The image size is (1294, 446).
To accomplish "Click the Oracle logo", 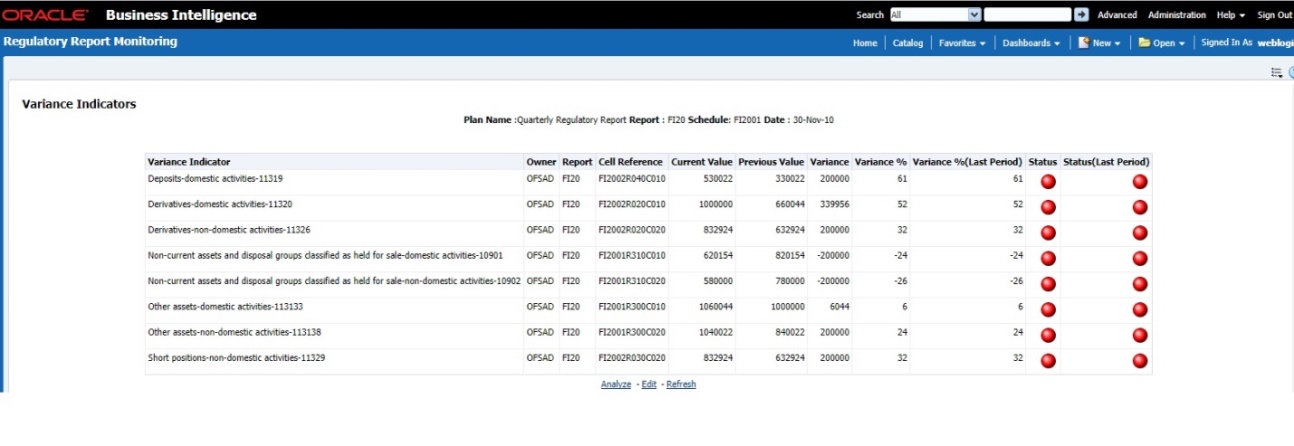I will pyautogui.click(x=45, y=15).
